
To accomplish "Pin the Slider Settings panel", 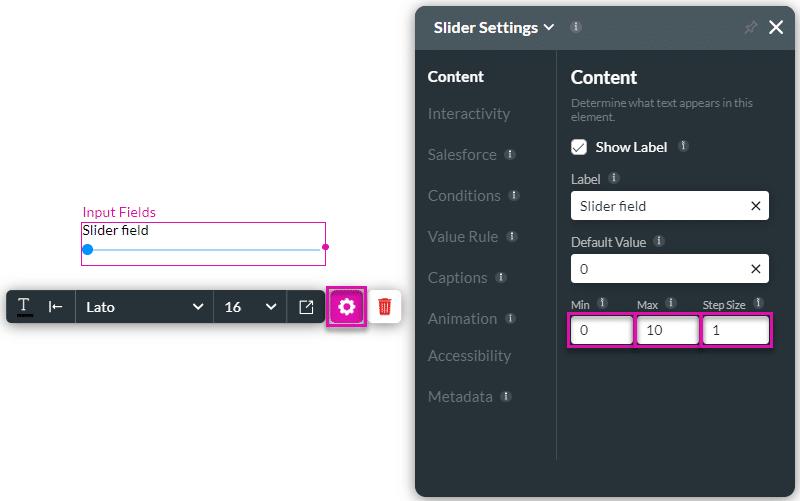I will [751, 28].
